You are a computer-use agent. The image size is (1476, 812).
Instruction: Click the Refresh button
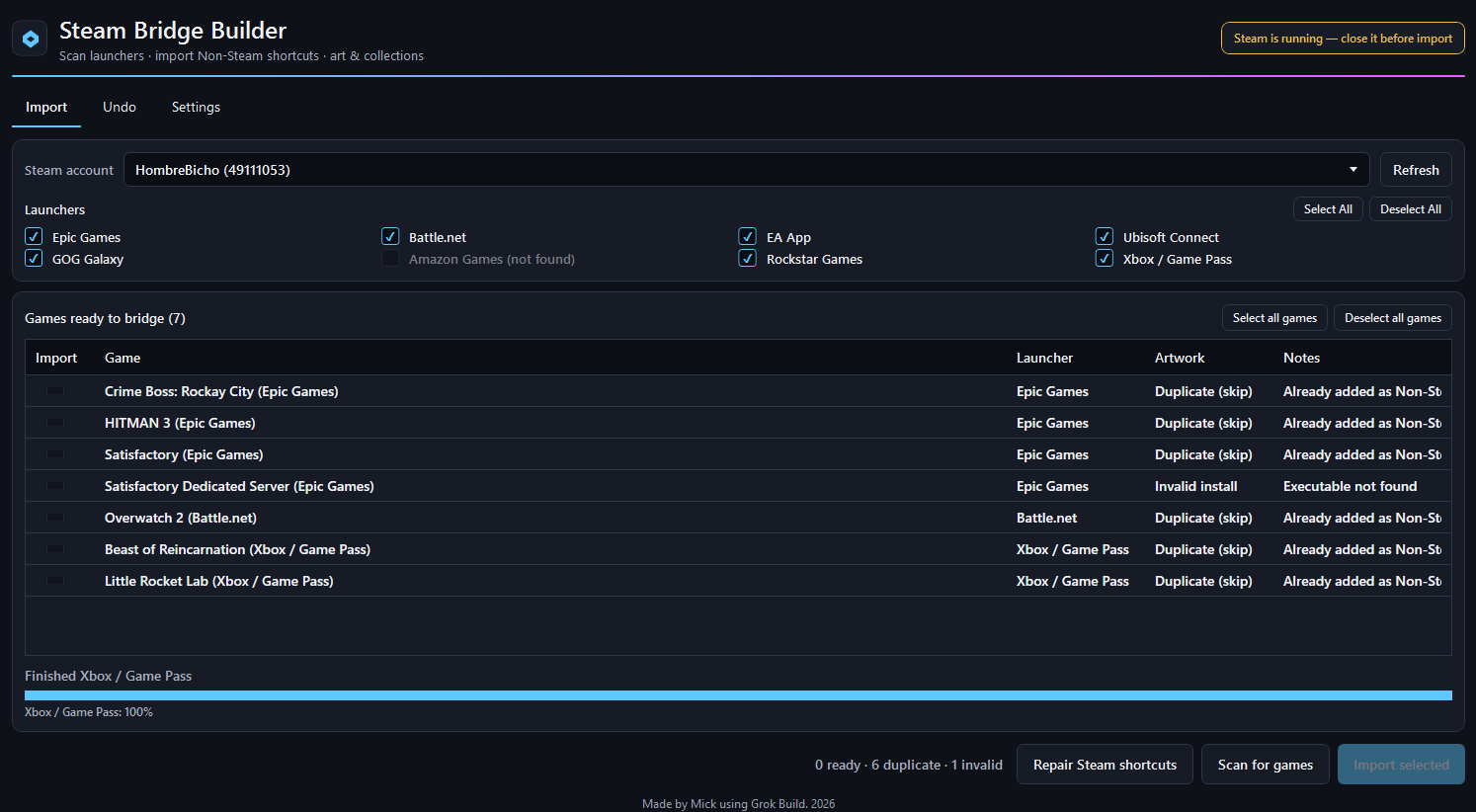(1416, 170)
